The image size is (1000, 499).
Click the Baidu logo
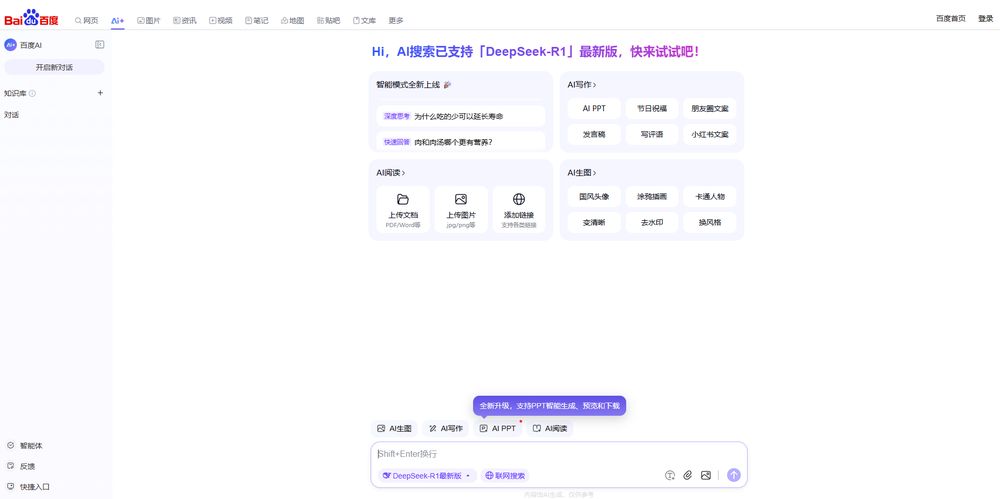coord(31,19)
